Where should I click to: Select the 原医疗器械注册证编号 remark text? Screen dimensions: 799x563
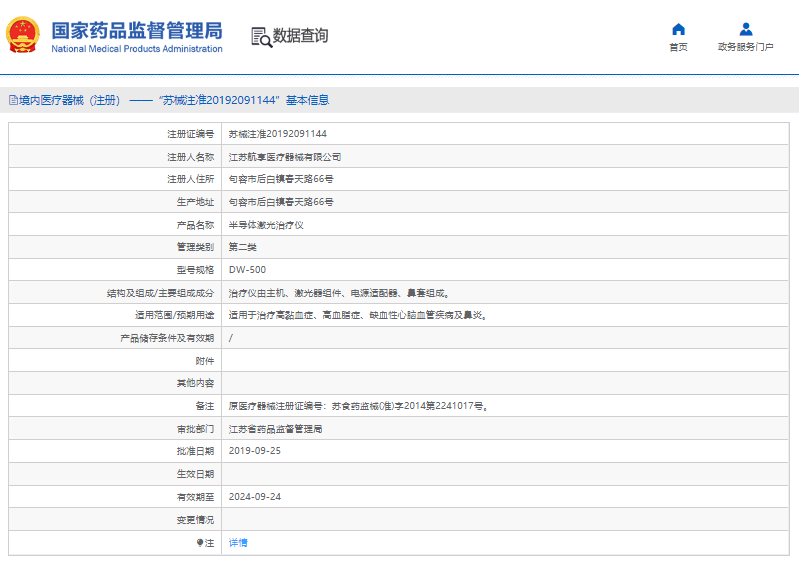[358, 406]
